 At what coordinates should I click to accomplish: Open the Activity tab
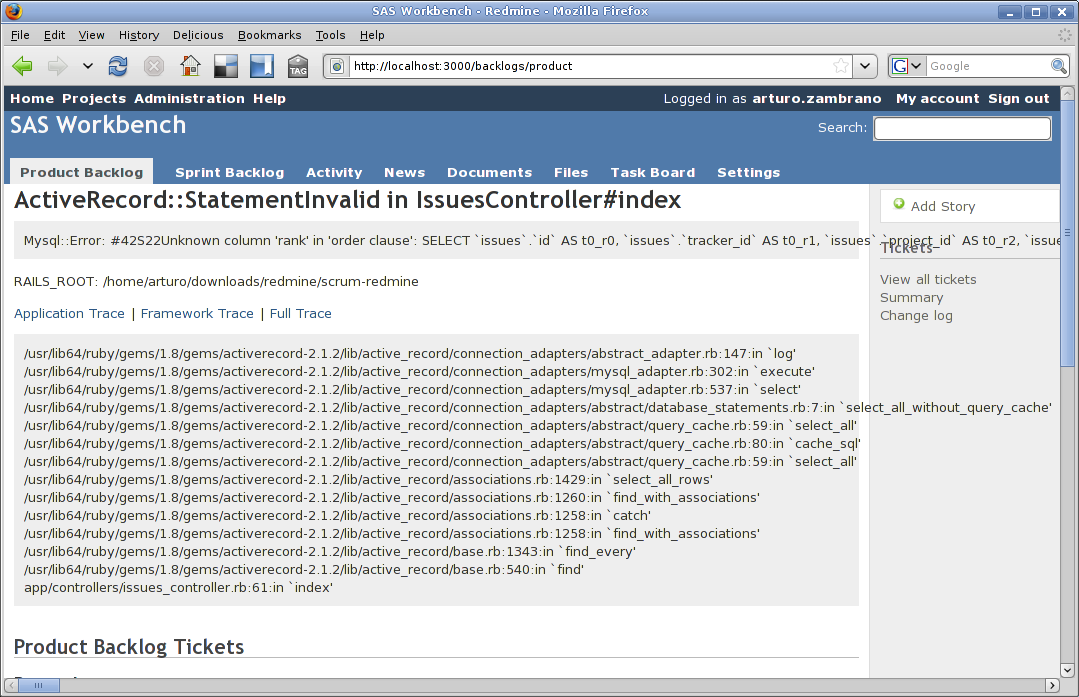334,173
